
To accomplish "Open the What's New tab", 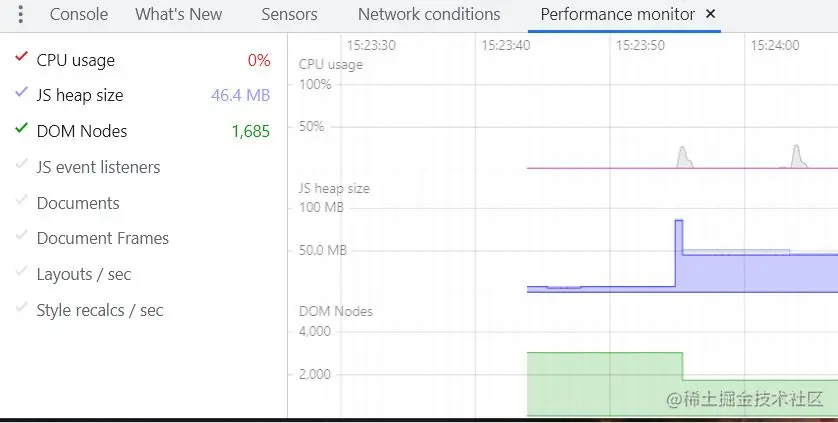I will [x=179, y=15].
